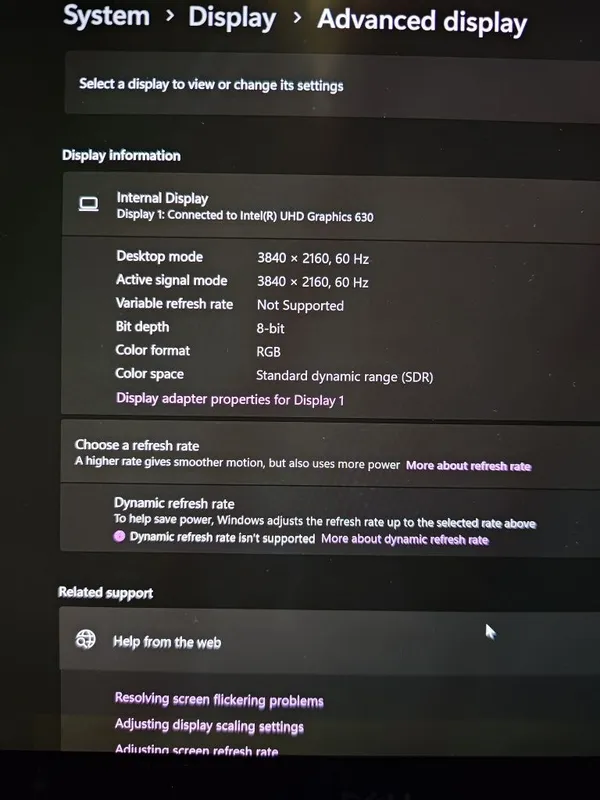This screenshot has width=600, height=800.
Task: Click the Bit depth label
Action: (142, 327)
